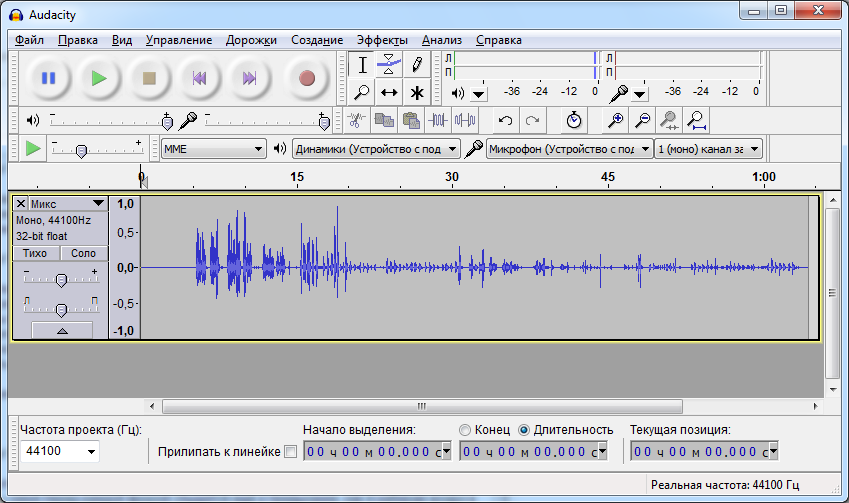
Task: Click the Undo arrow icon
Action: (506, 121)
